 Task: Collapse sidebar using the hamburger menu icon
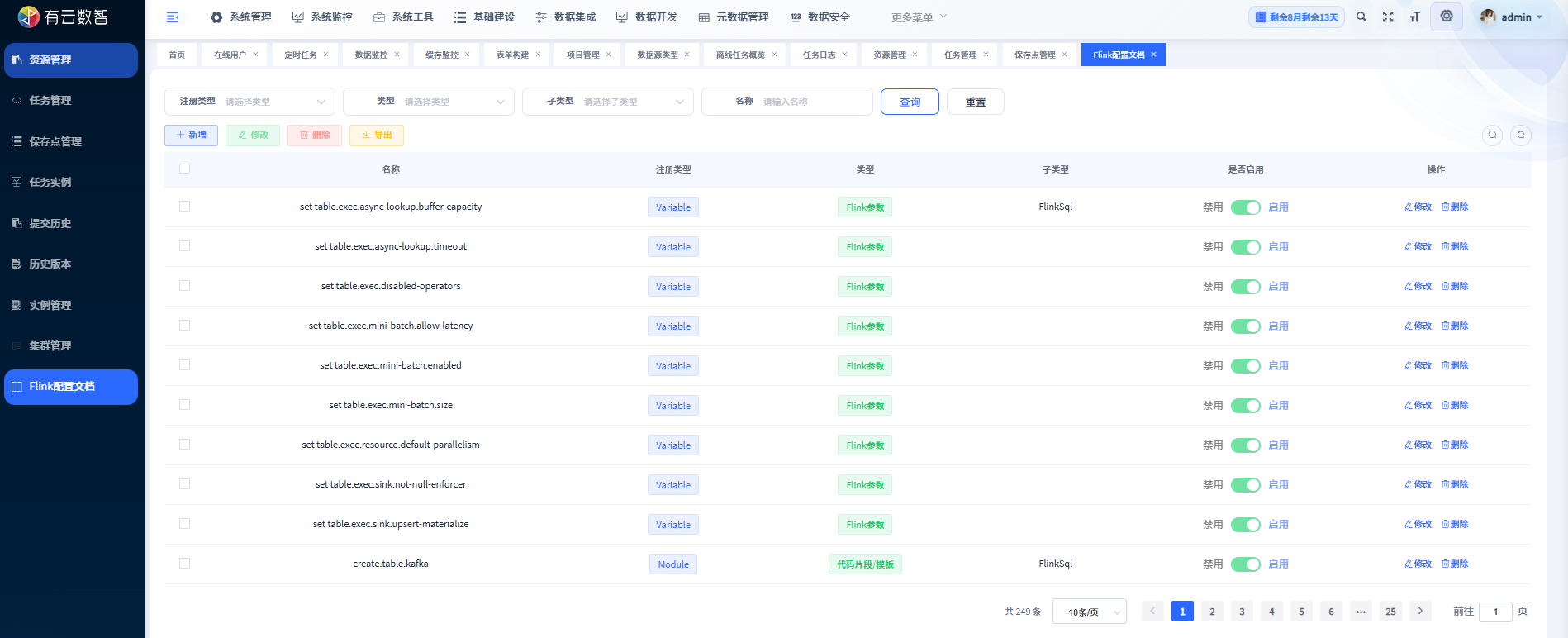[x=173, y=17]
